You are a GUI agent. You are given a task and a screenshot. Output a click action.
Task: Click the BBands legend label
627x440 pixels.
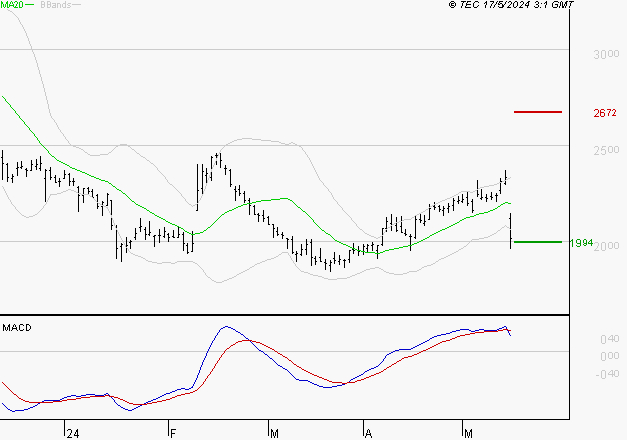56,5
